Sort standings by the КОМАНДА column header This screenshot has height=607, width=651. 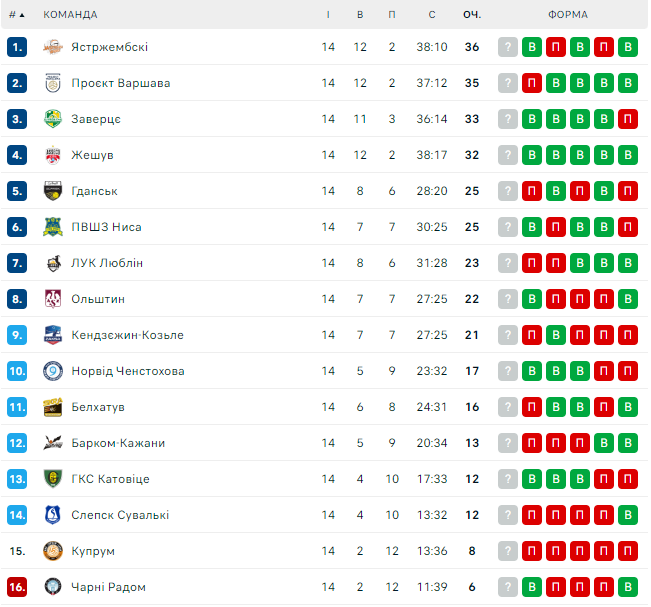pos(71,15)
